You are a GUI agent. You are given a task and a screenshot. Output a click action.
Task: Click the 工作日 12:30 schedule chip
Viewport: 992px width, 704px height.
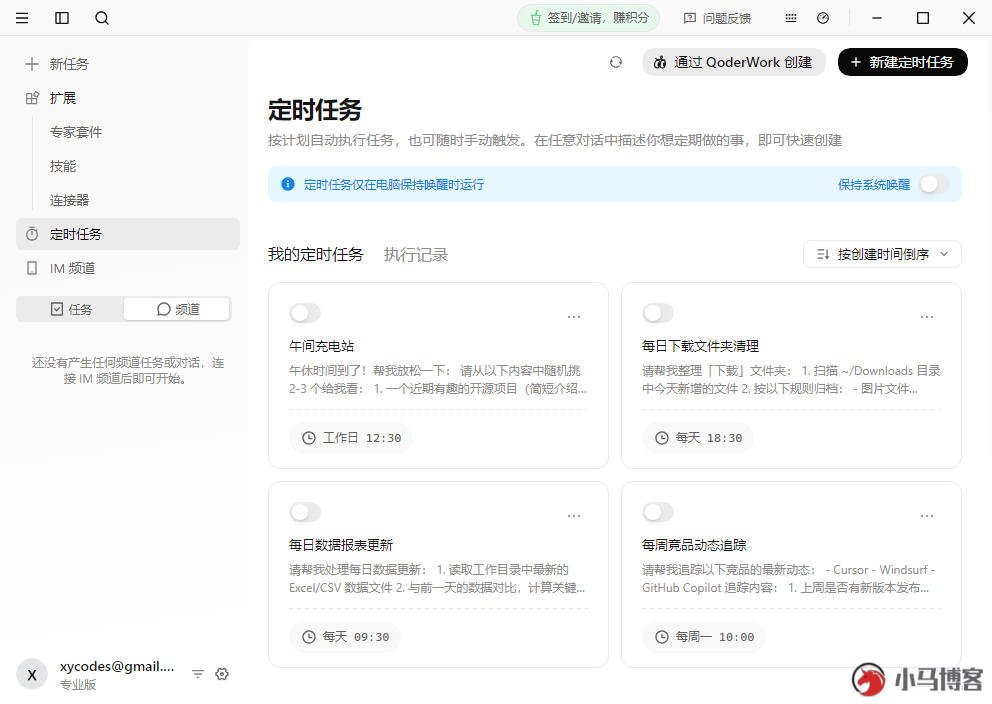point(351,438)
